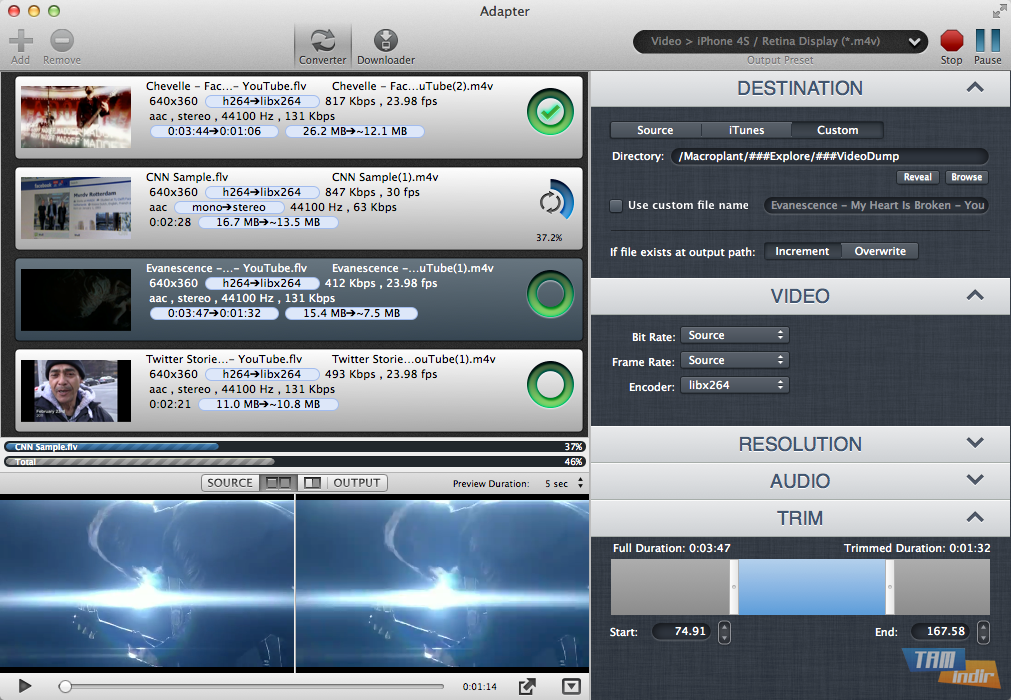The width and height of the screenshot is (1011, 700).
Task: Open the Frame Rate dropdown
Action: point(735,360)
